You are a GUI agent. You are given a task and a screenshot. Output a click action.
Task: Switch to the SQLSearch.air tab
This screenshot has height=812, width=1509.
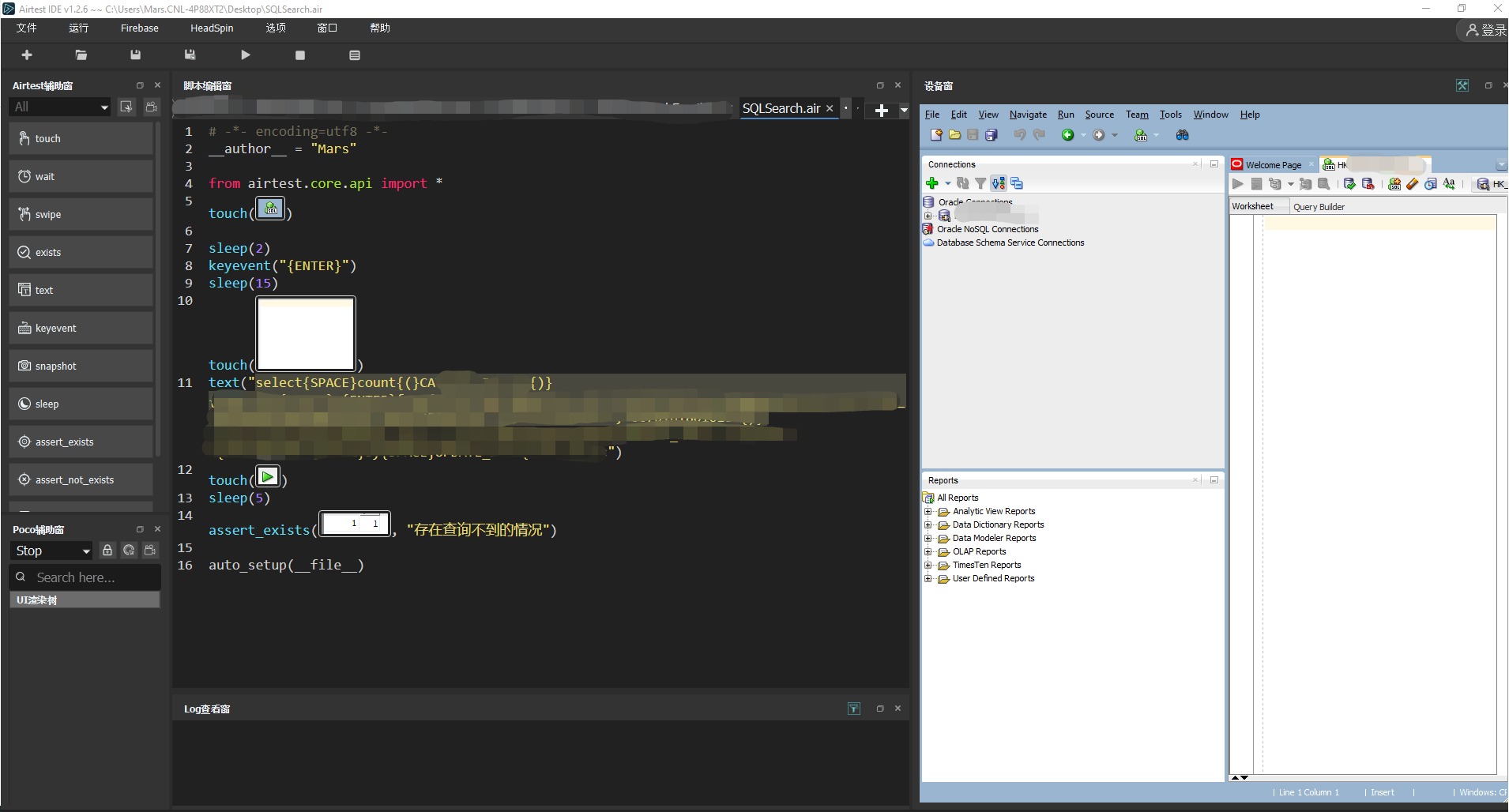(x=781, y=108)
